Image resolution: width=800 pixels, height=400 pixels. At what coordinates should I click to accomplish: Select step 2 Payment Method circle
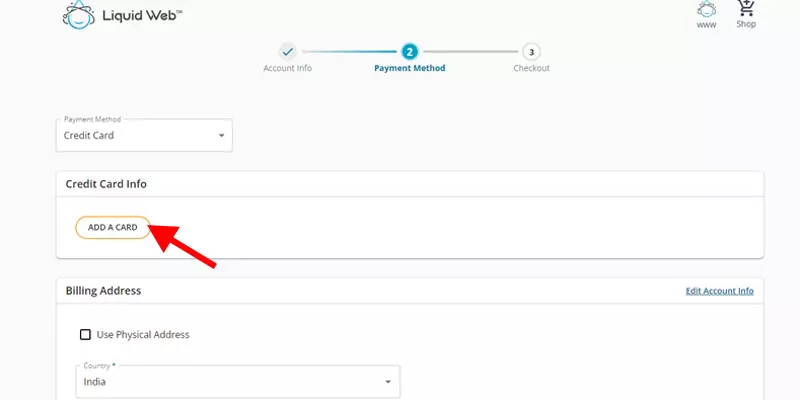click(x=409, y=52)
